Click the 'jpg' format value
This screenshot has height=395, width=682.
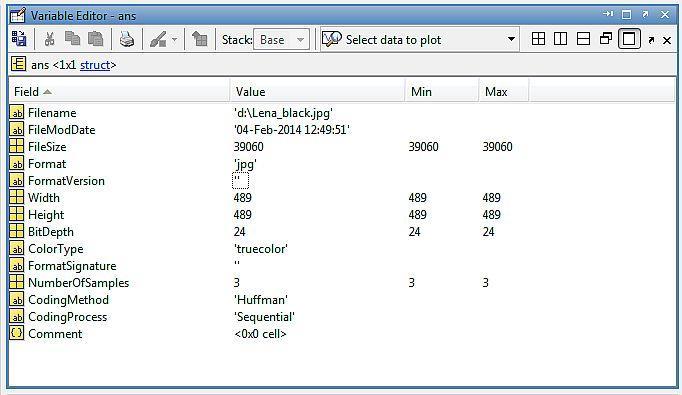(245, 164)
